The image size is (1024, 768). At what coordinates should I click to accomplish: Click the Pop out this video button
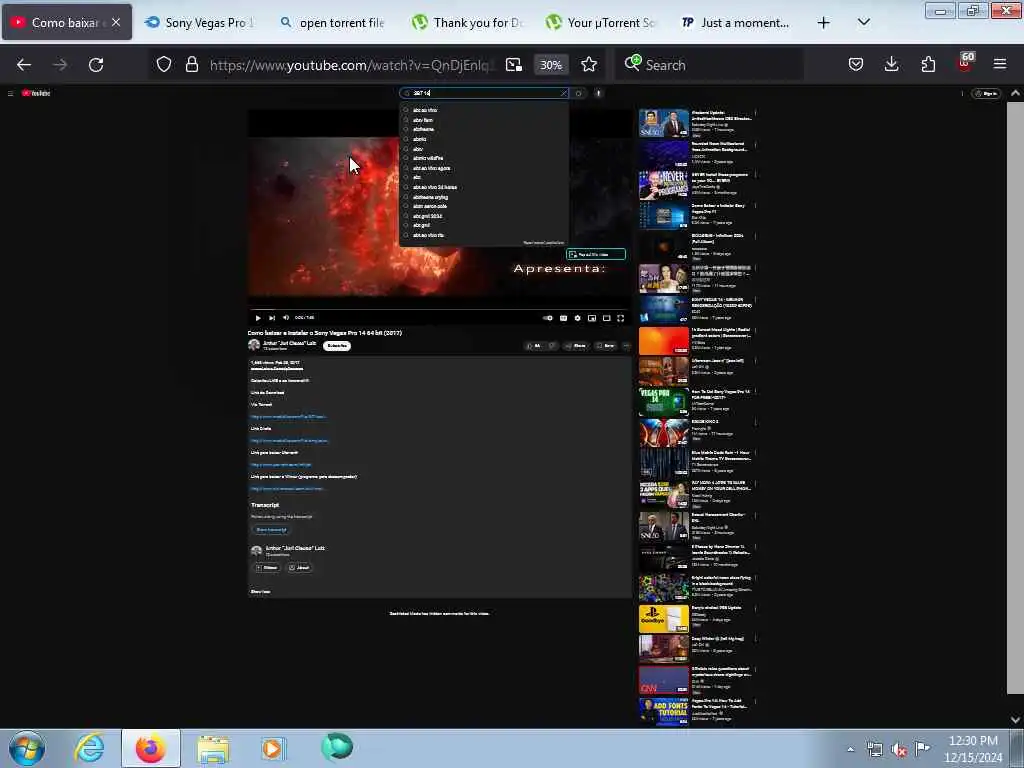(x=596, y=254)
